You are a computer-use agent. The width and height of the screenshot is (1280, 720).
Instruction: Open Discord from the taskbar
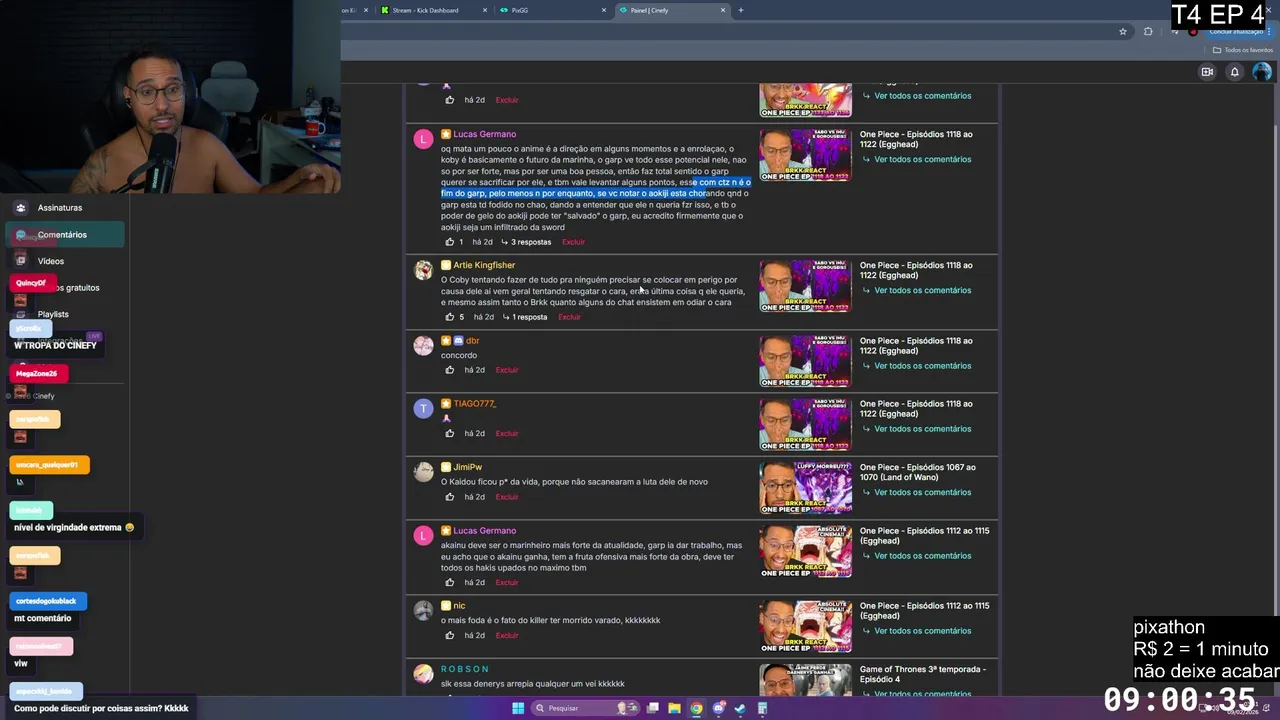pos(718,708)
